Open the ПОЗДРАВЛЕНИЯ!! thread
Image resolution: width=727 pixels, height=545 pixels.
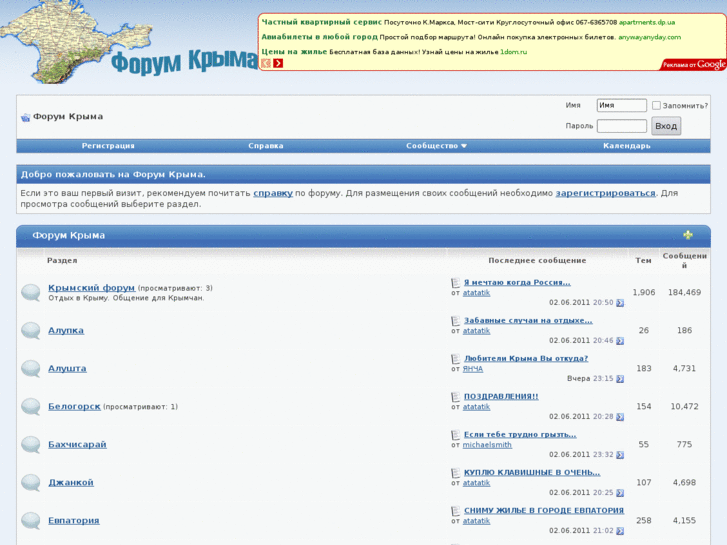coord(501,396)
